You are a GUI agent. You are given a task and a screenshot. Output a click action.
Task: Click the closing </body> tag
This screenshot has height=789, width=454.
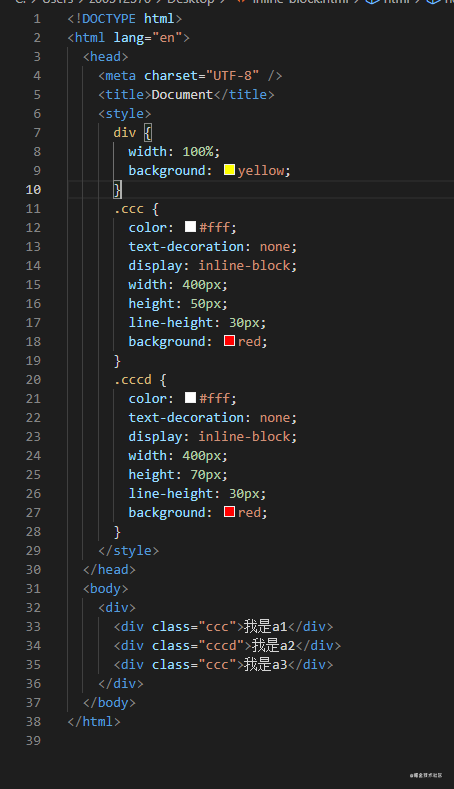pos(110,702)
